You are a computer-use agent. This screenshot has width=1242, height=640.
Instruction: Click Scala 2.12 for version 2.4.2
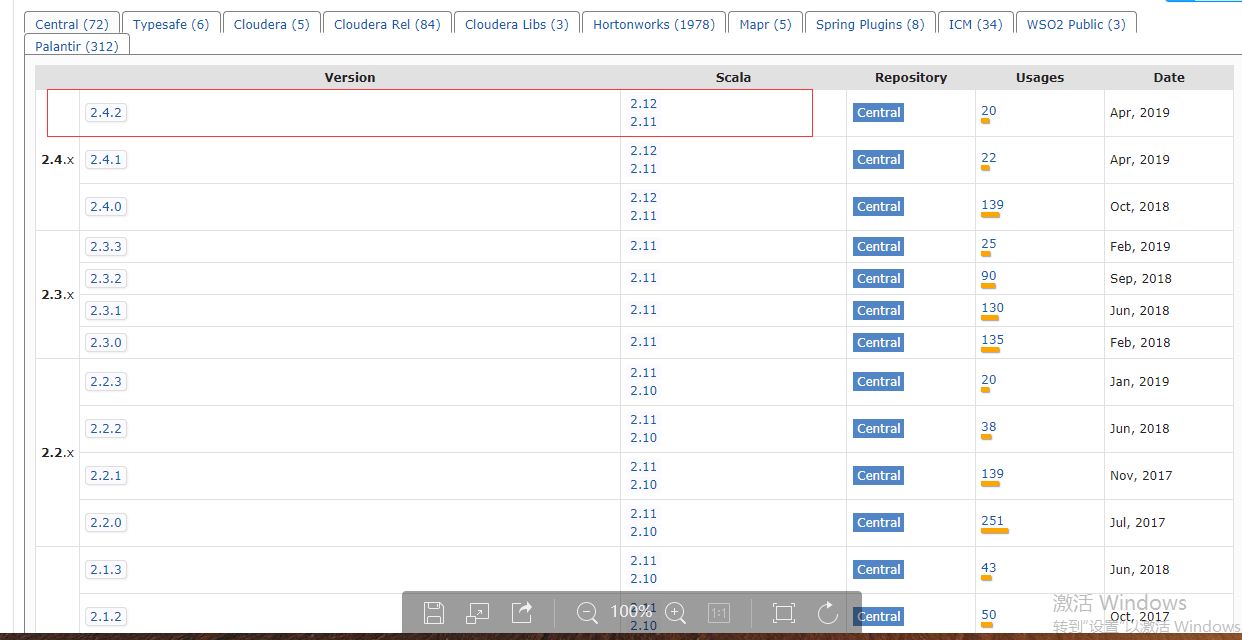click(x=643, y=104)
